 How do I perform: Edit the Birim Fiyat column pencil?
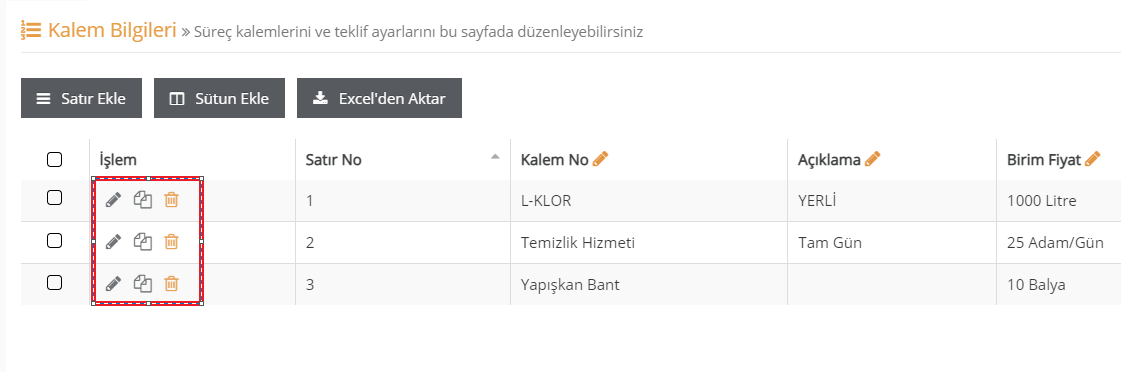[x=1092, y=159]
